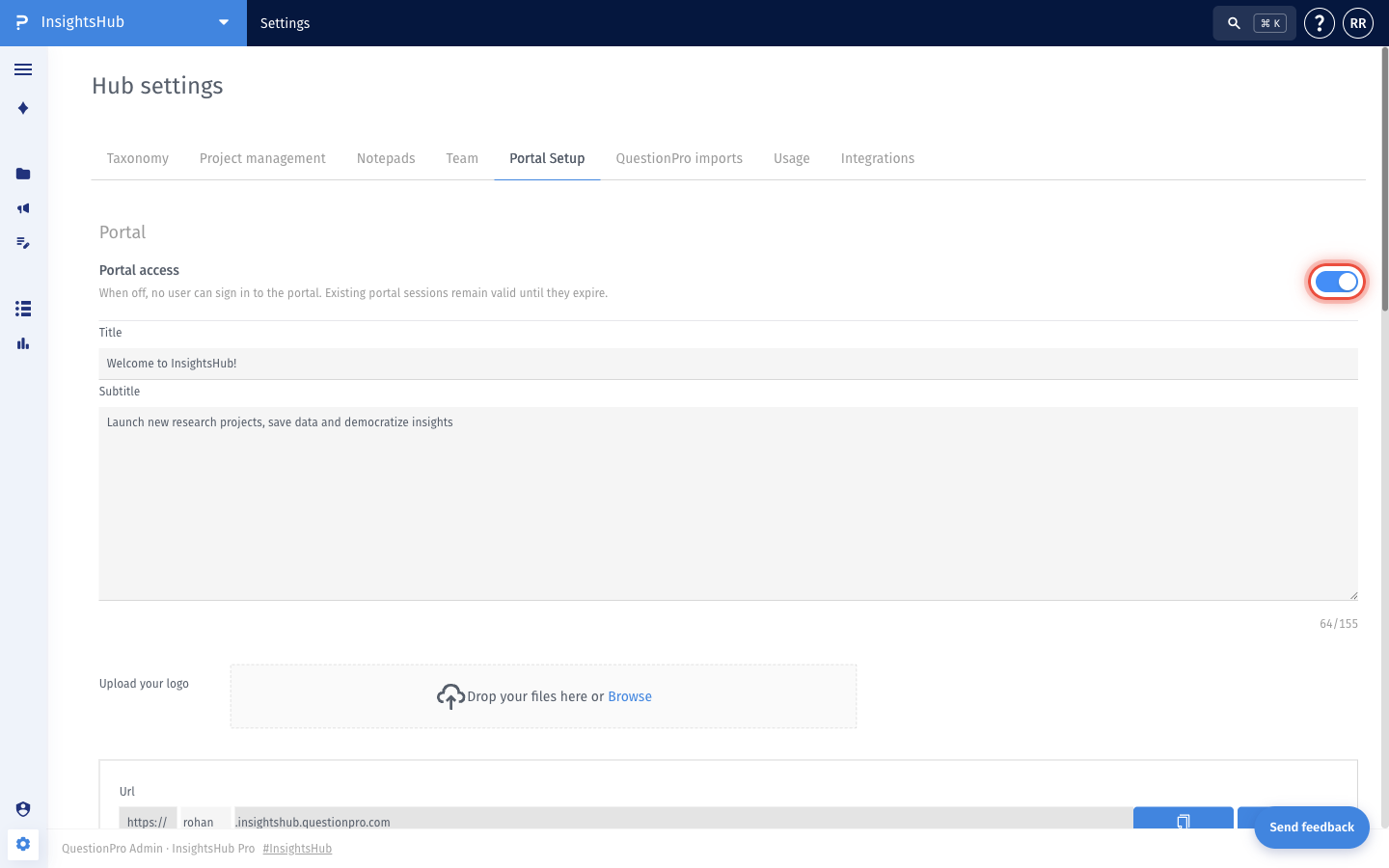Click the .insightshub.questionpro.com domain text
Image resolution: width=1389 pixels, height=868 pixels.
[x=313, y=822]
